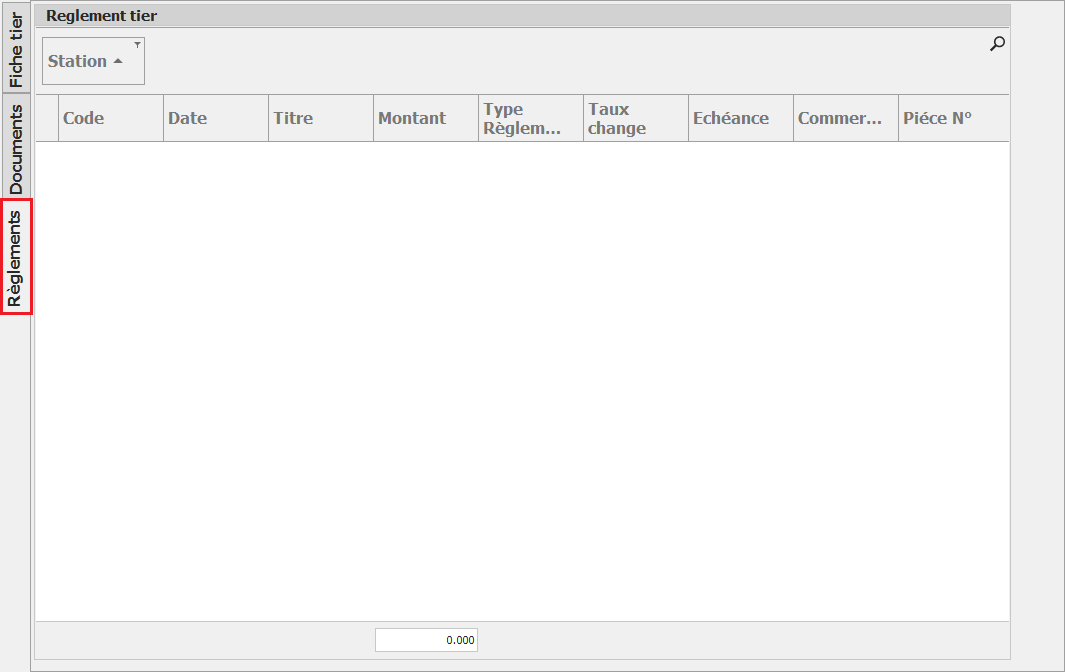Toggle the Station sort arrow

(x=118, y=62)
